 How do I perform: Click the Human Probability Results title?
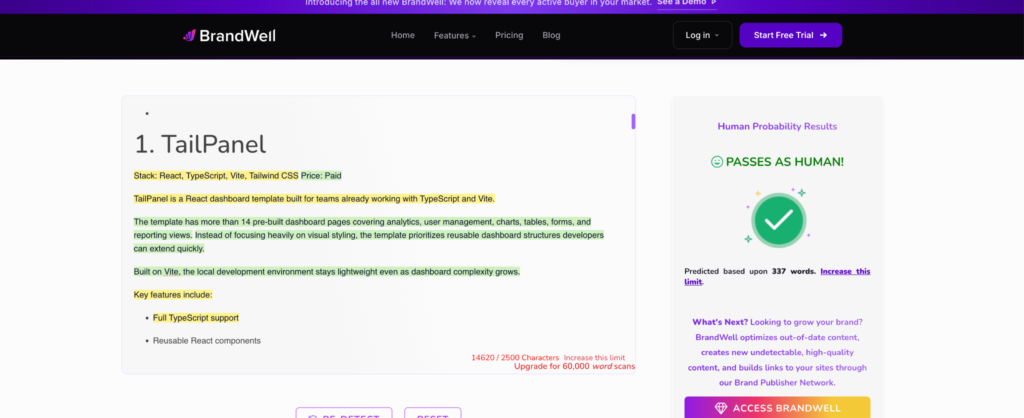[x=777, y=127]
